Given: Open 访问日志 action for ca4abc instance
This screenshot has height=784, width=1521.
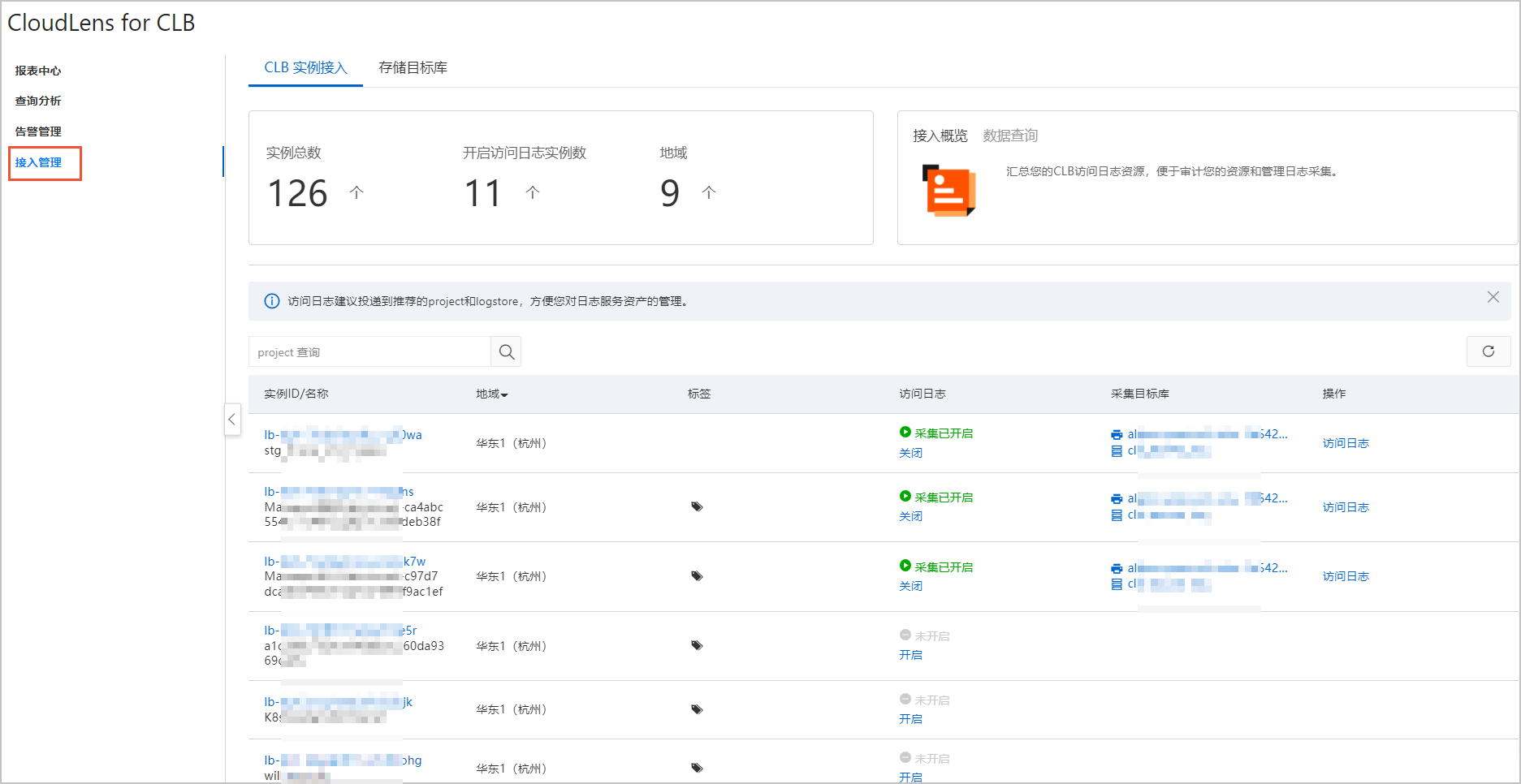Looking at the screenshot, I should click(1346, 507).
